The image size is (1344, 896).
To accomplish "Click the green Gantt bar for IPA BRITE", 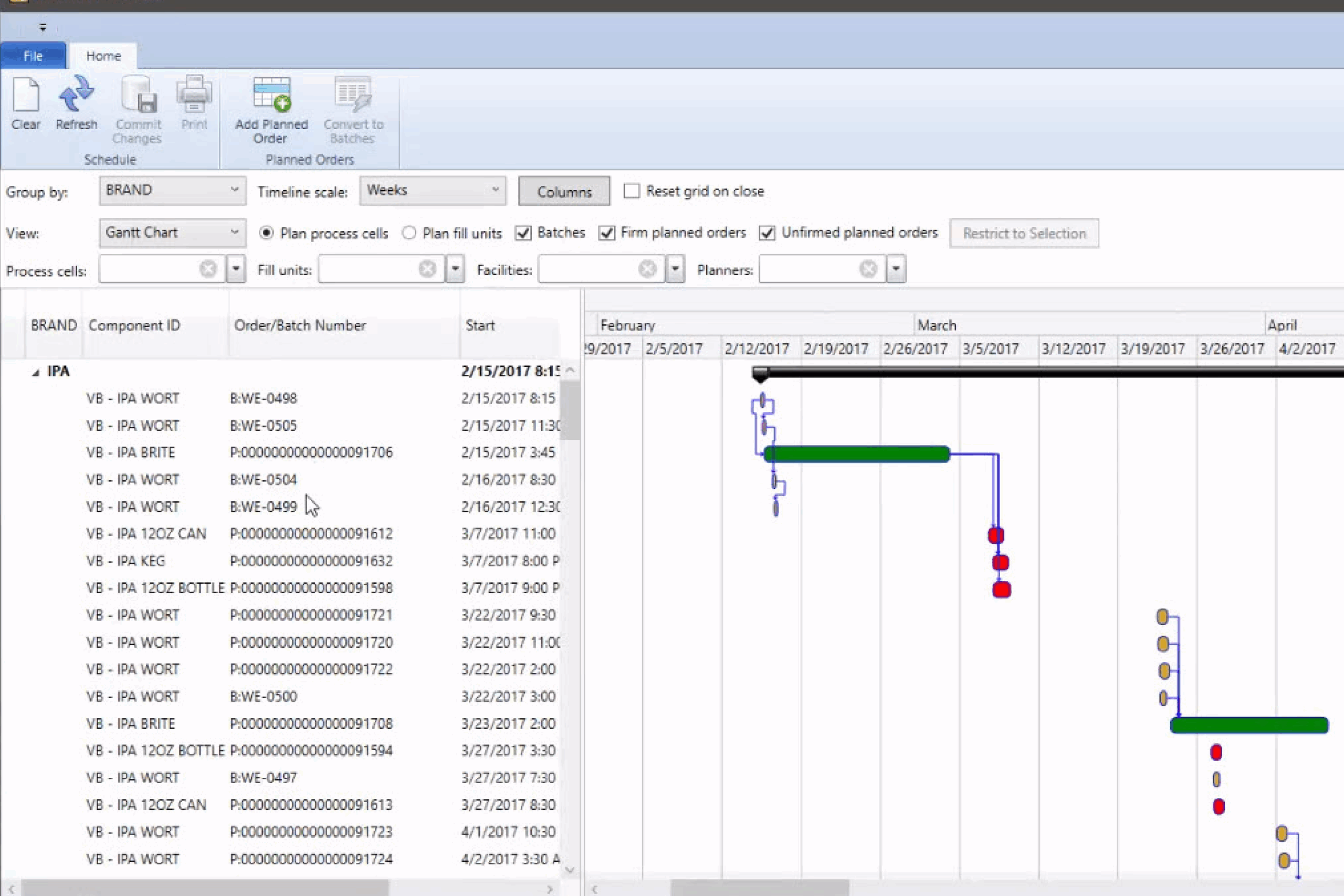I will 857,454.
